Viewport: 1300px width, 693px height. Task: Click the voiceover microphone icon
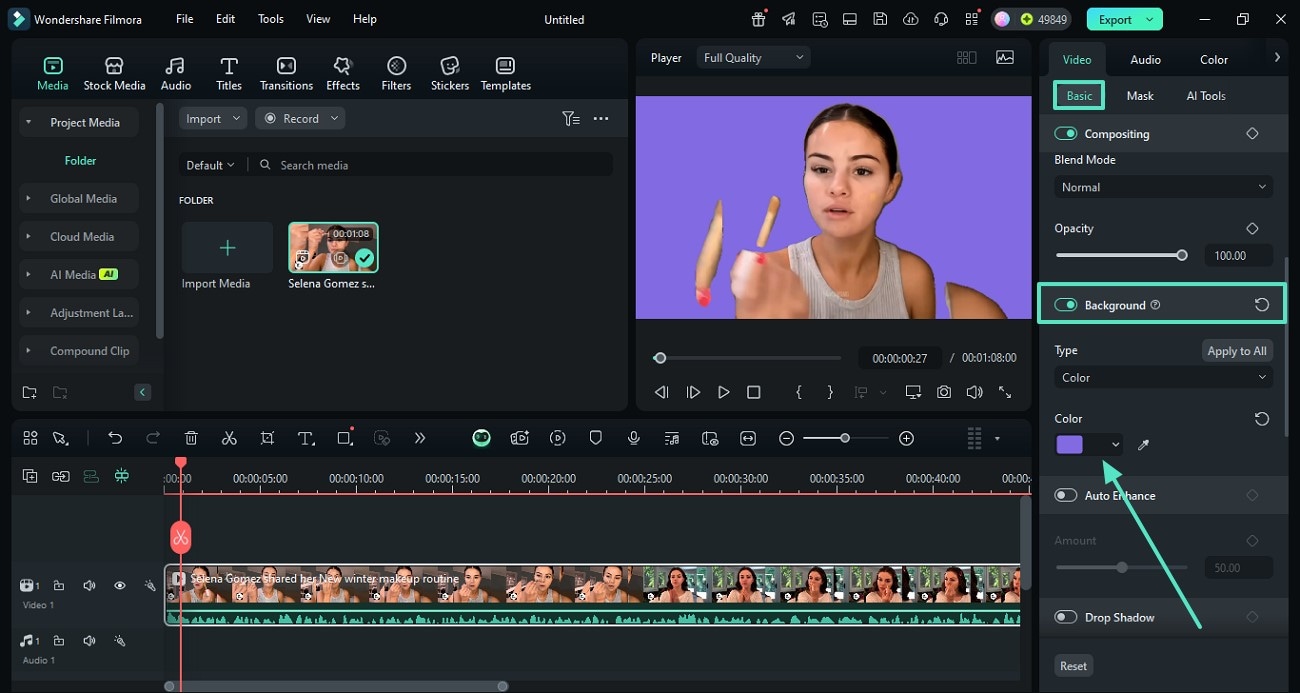(x=633, y=438)
